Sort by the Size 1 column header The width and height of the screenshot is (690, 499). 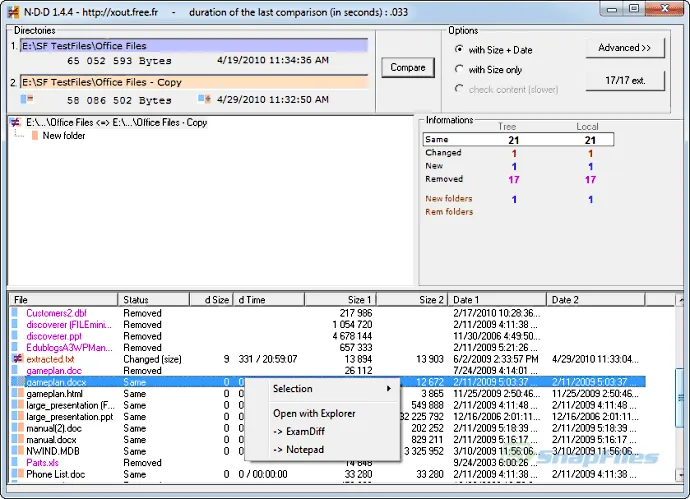click(x=340, y=300)
